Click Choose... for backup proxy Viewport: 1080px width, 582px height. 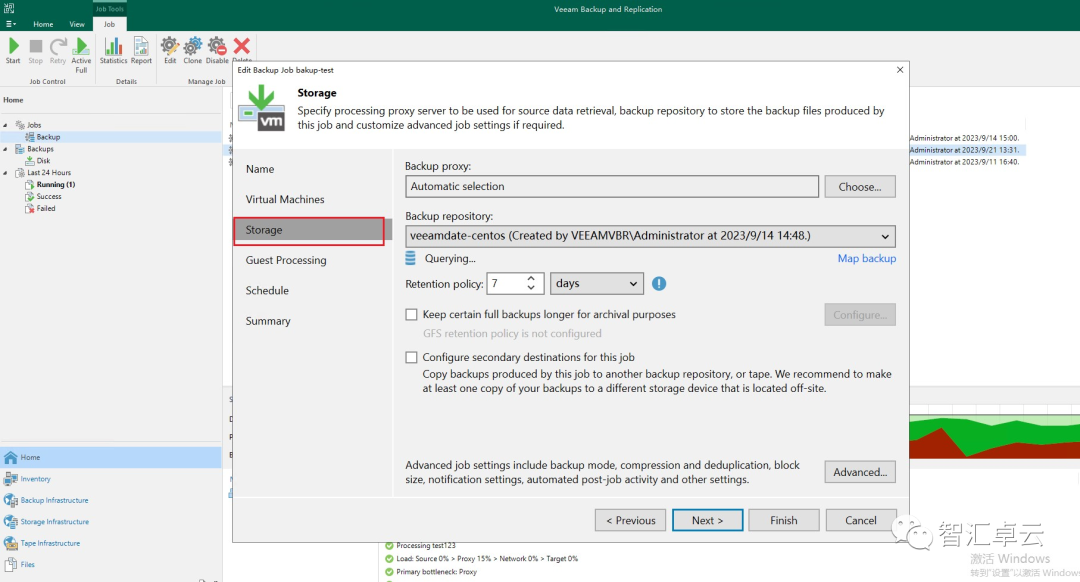click(860, 187)
